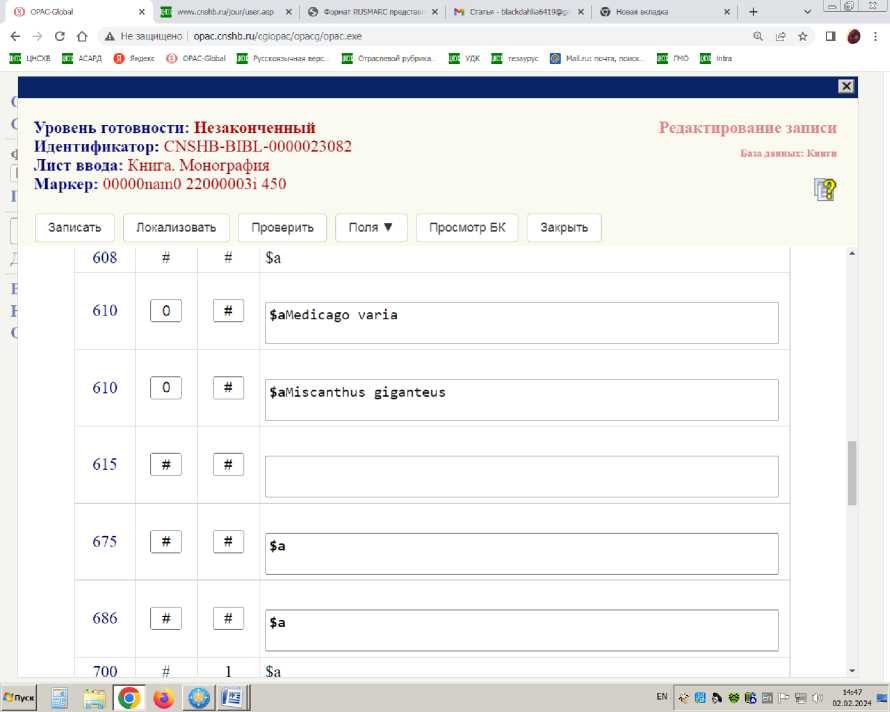The image size is (890, 712).
Task: Open the АСАРД bookmark
Action: pyautogui.click(x=82, y=58)
